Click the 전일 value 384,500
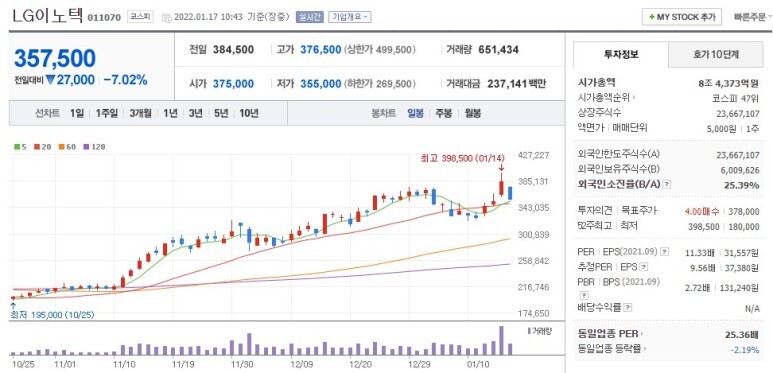This screenshot has width=773, height=373. pos(234,50)
